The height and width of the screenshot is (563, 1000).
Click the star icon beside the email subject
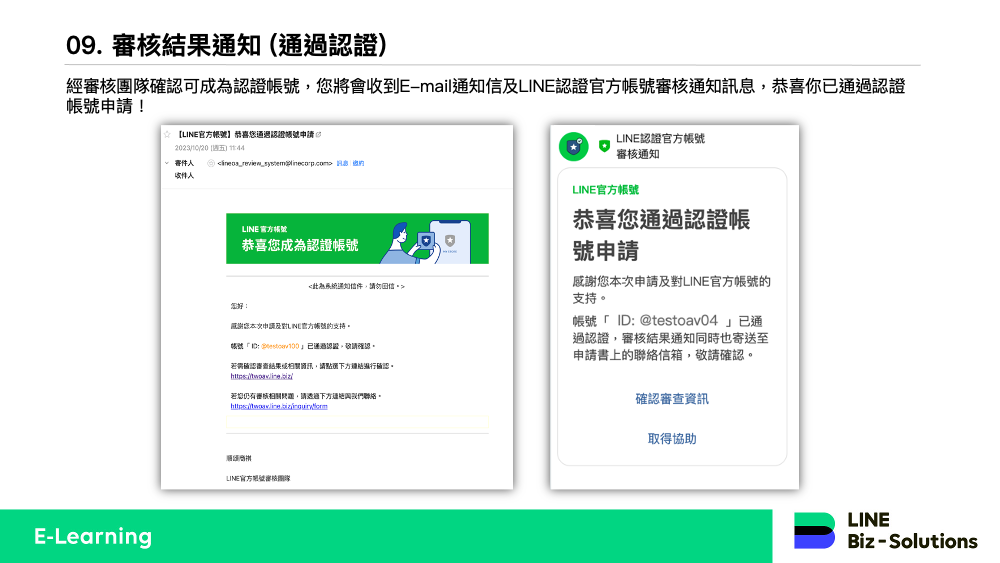point(167,134)
